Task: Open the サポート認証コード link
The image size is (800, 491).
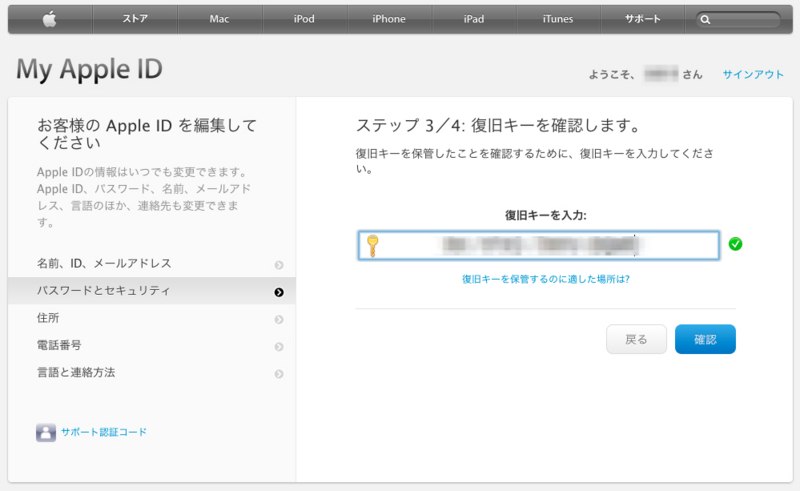Action: [x=104, y=432]
